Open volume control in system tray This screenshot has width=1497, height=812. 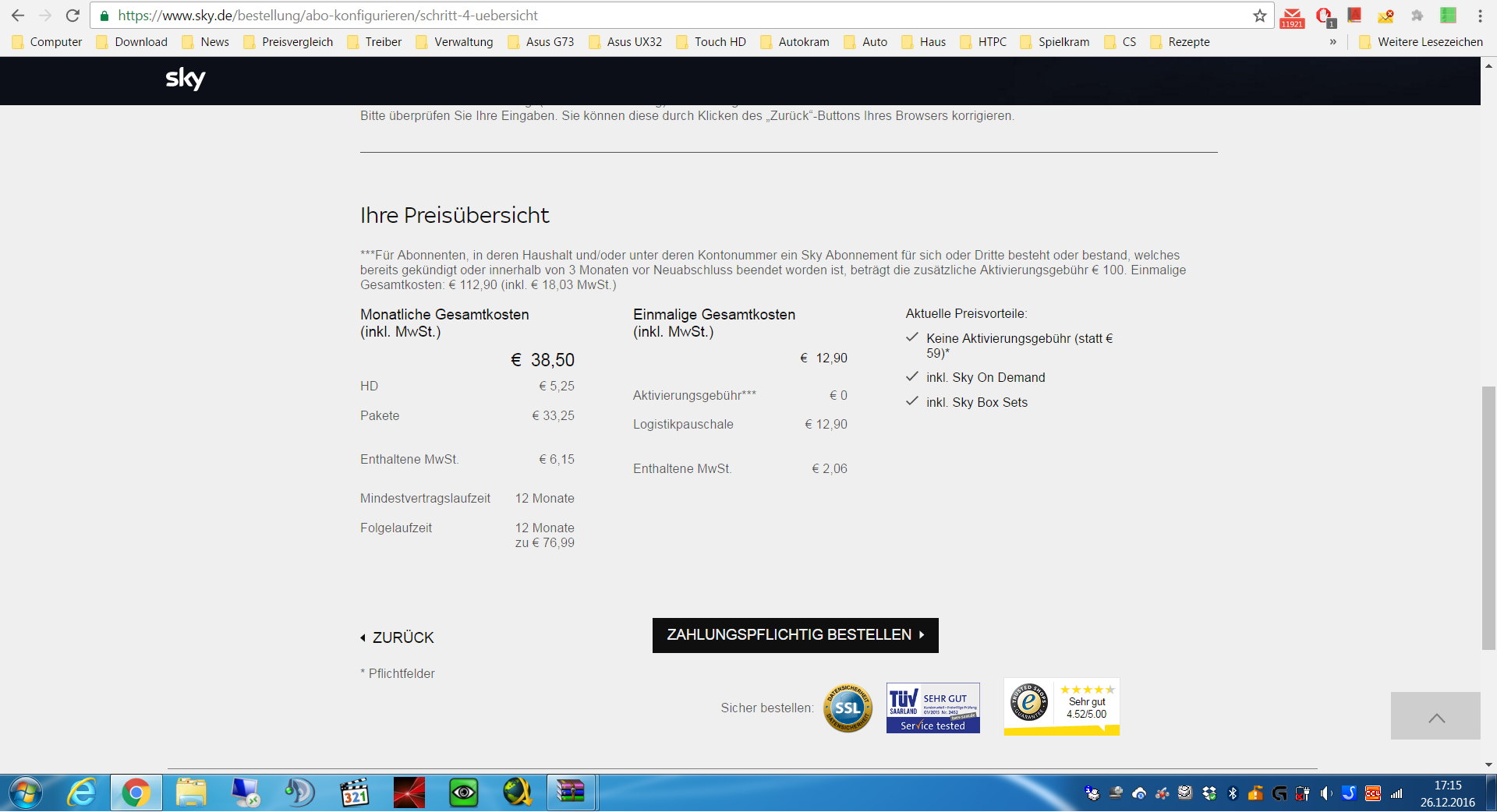(x=1326, y=793)
